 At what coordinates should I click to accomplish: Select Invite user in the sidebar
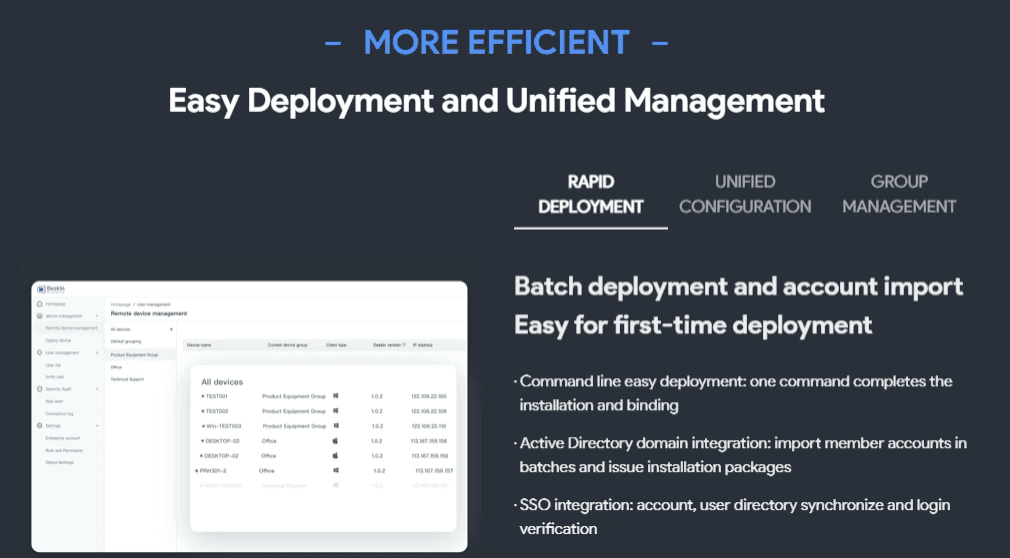coord(55,377)
